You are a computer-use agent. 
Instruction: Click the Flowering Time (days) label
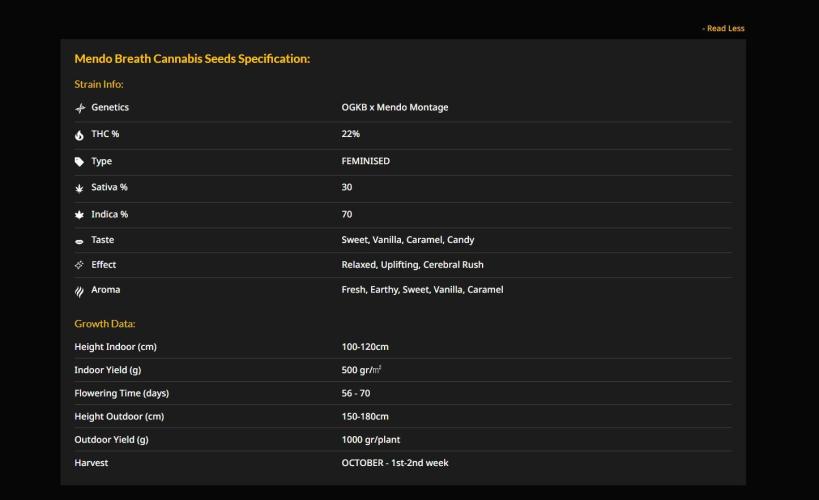click(x=122, y=393)
